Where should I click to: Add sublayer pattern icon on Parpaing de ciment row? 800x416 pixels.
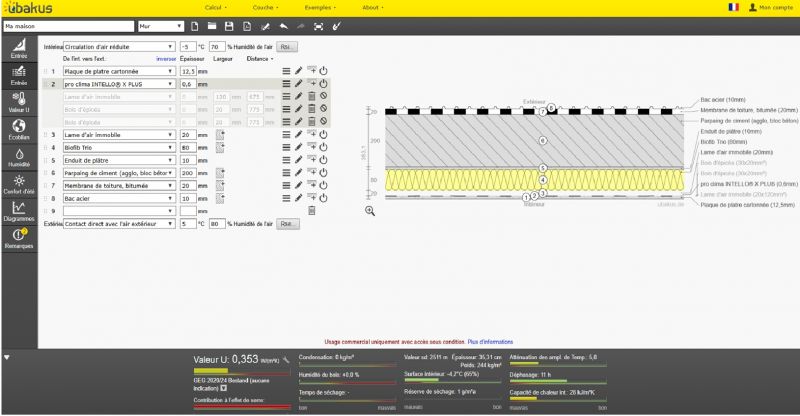pyautogui.click(x=220, y=173)
